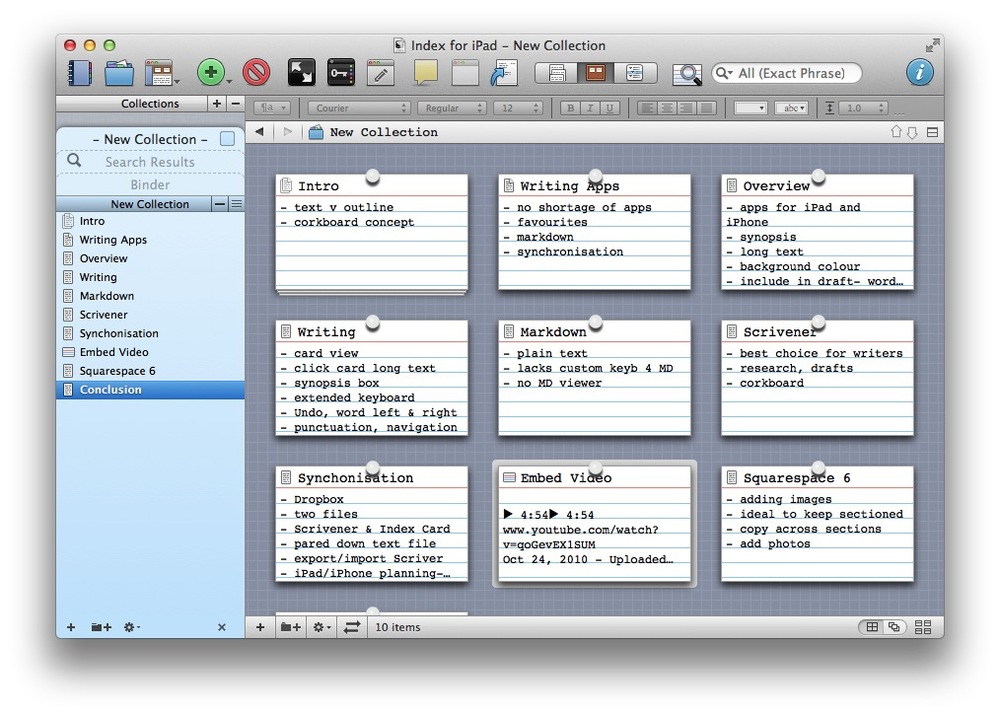Image resolution: width=1000 pixels, height=716 pixels.
Task: Click the All (Exact Phrase) search field
Action: pyautogui.click(x=786, y=73)
